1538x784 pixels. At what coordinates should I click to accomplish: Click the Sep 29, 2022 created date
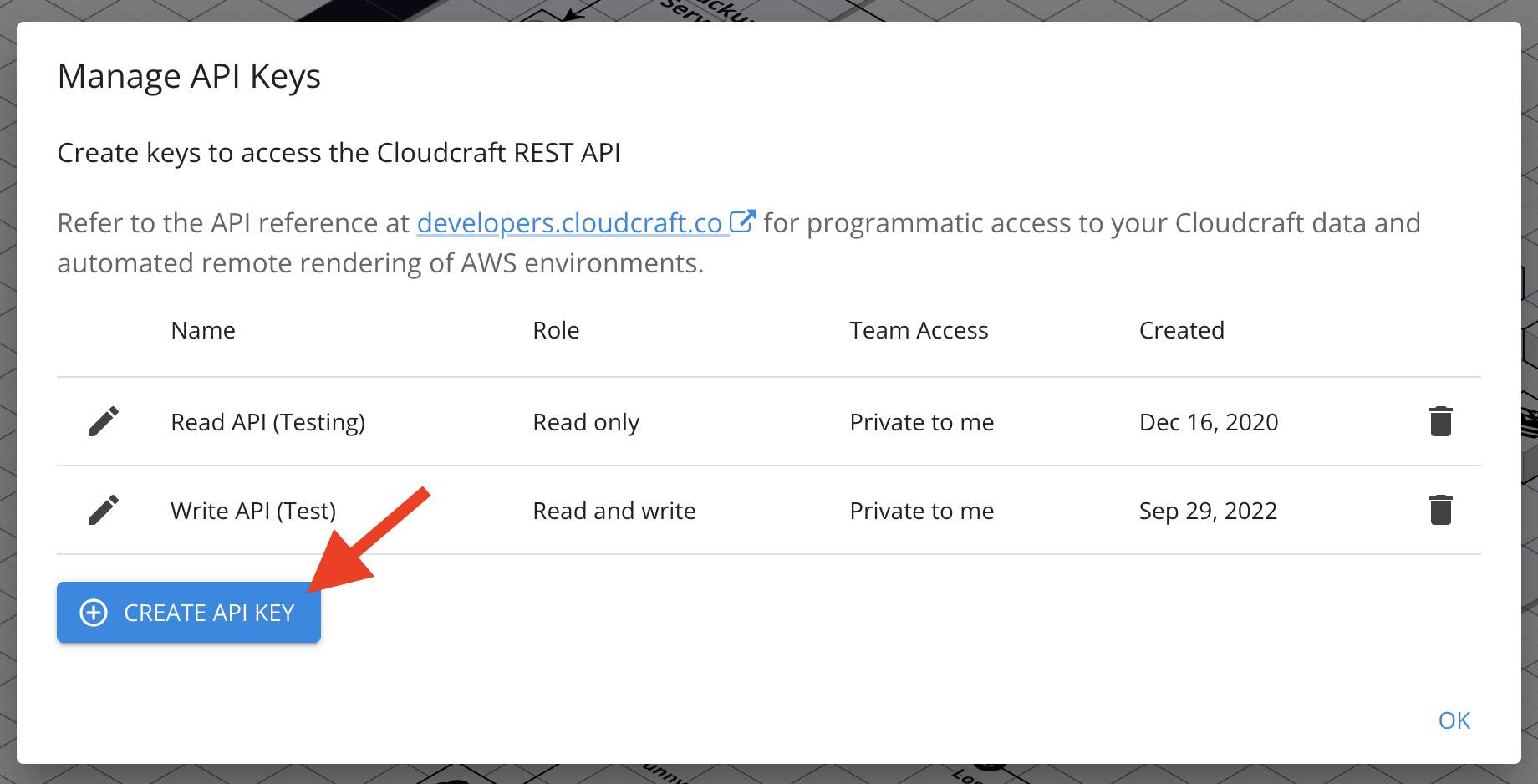[x=1208, y=511]
